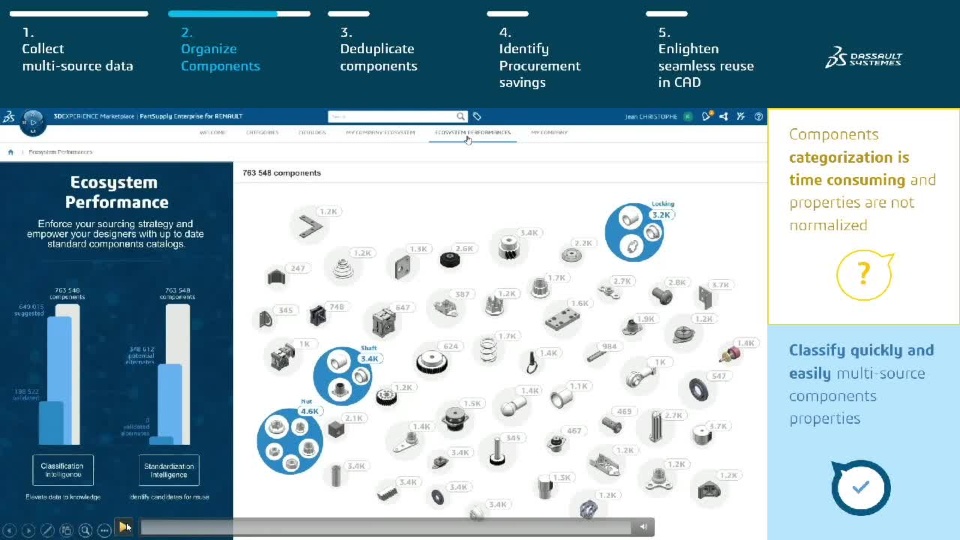
Task: Open the more options ellipsis control
Action: point(104,530)
